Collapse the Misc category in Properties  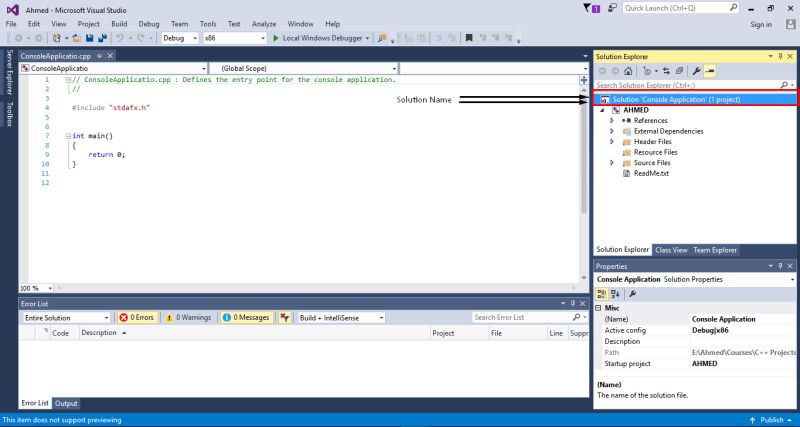[598, 308]
